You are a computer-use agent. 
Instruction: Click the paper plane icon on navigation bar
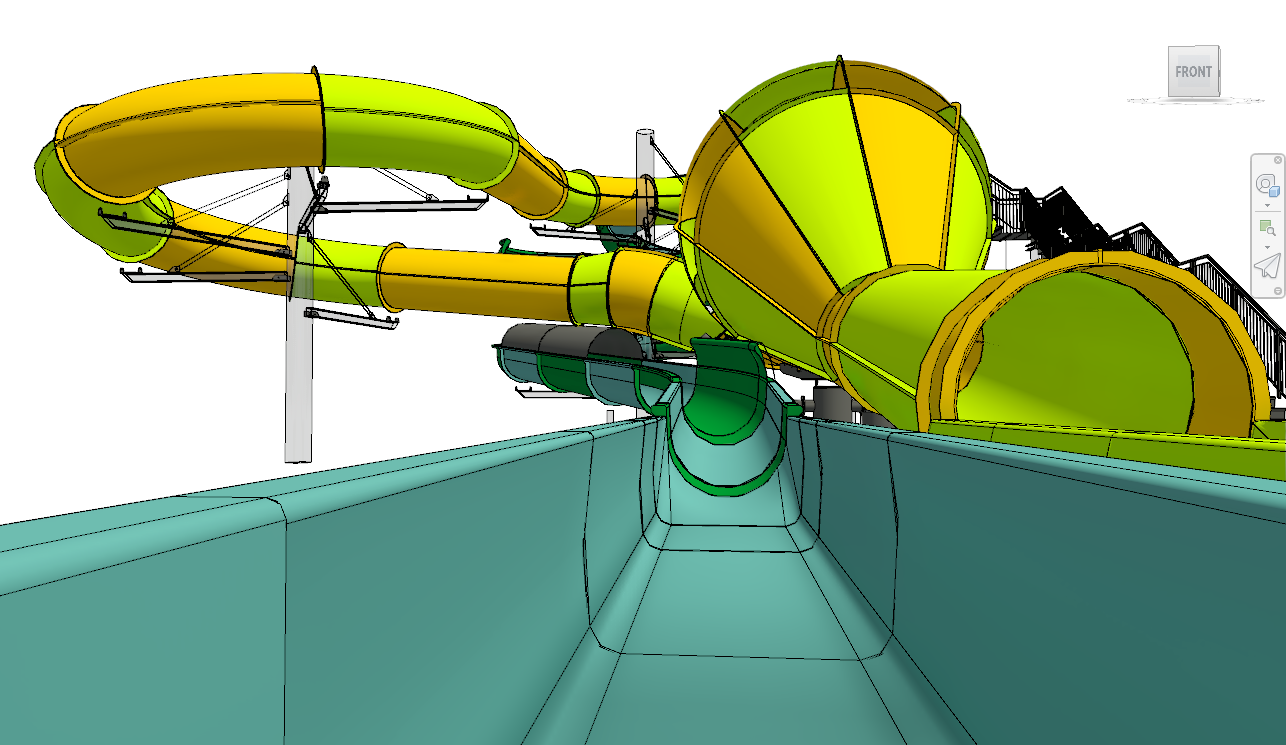(1267, 267)
